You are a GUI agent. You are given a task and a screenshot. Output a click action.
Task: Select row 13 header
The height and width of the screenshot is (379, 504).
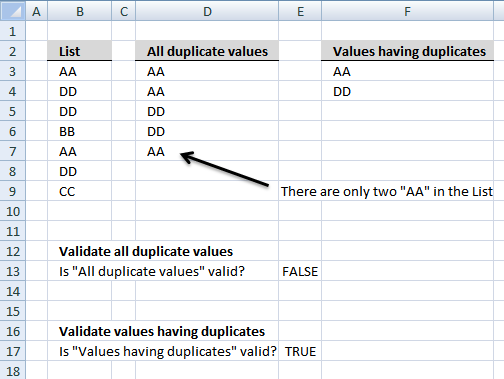point(13,271)
